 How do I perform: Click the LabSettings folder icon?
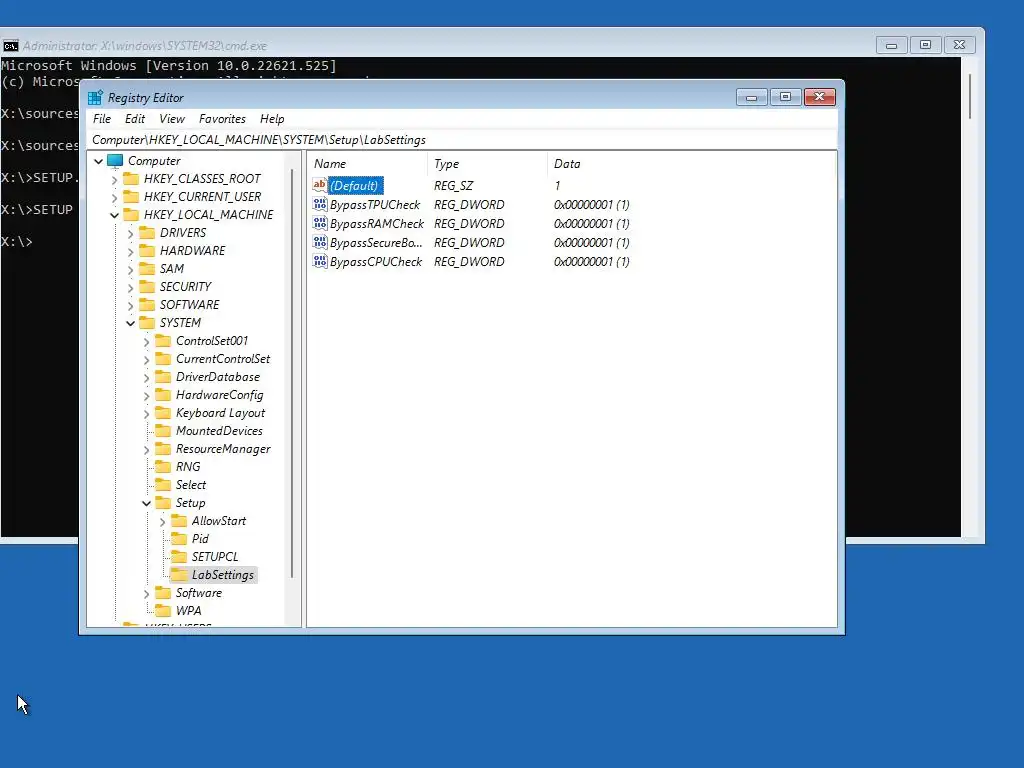pos(179,575)
